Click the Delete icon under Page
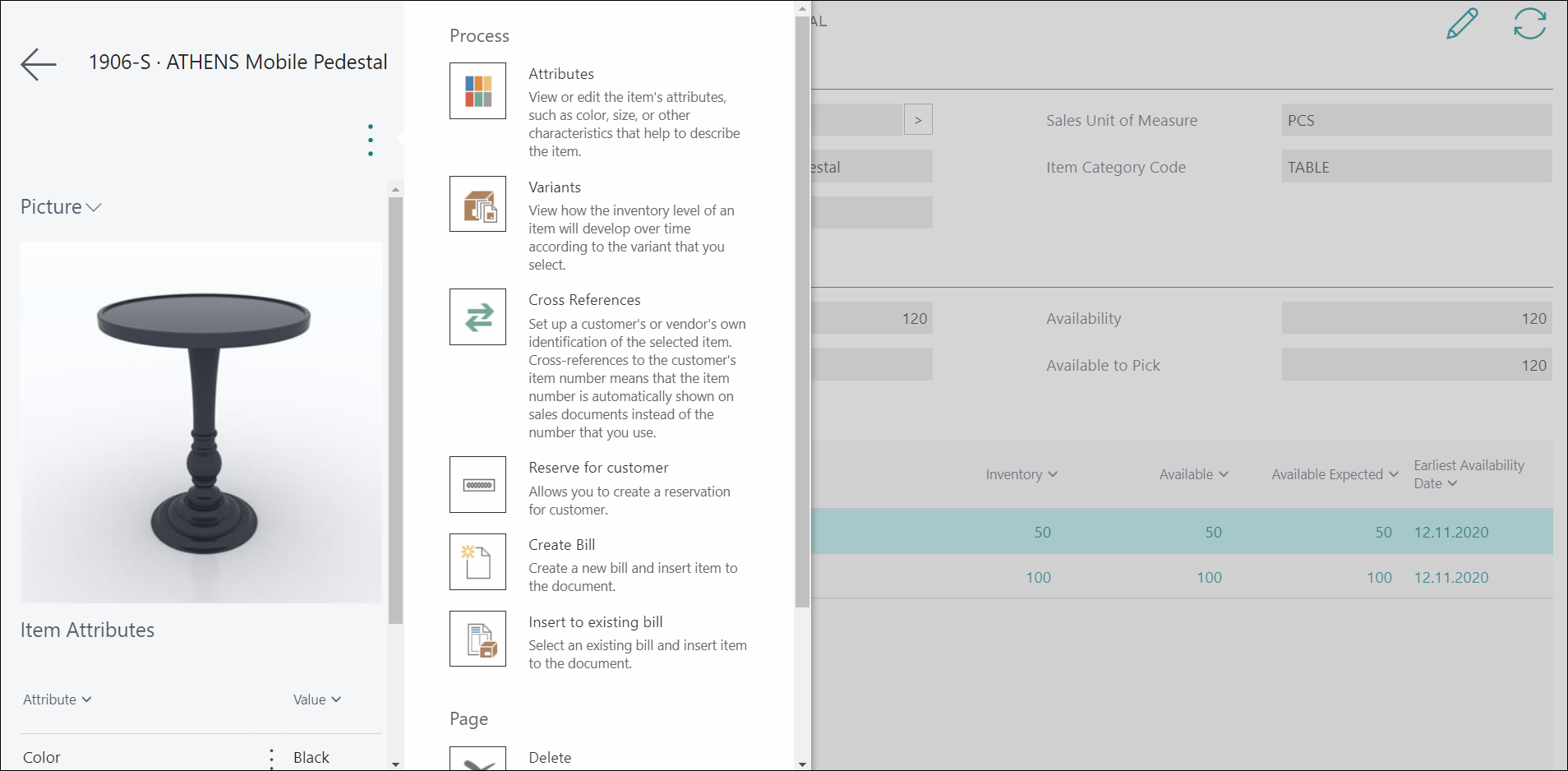This screenshot has width=1568, height=771. tap(477, 759)
